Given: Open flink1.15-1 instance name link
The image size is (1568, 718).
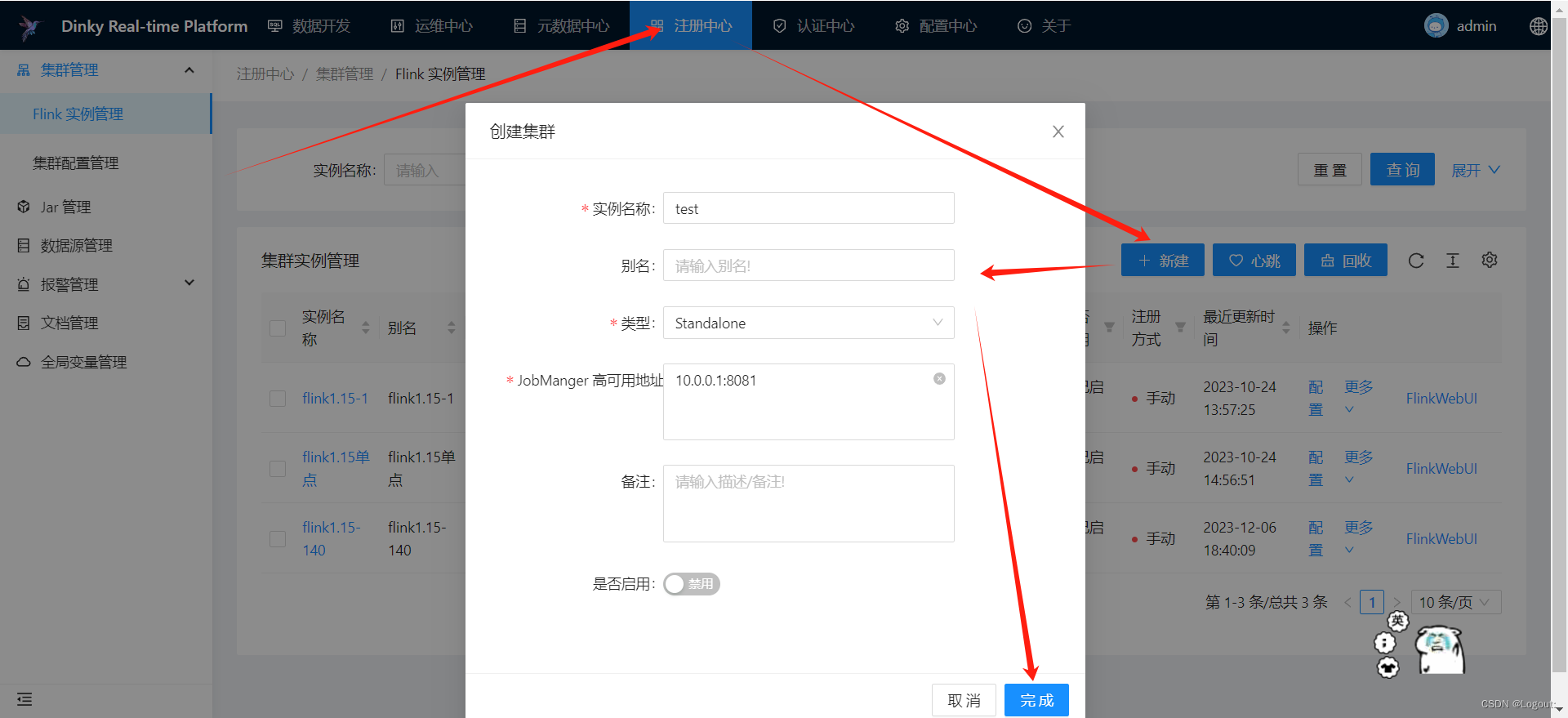Looking at the screenshot, I should click(335, 399).
